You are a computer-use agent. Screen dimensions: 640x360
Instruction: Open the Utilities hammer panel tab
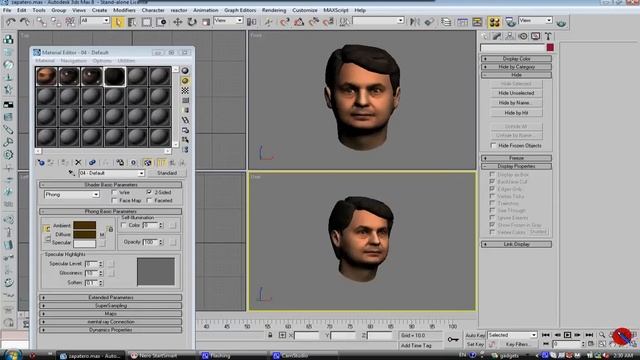point(548,36)
